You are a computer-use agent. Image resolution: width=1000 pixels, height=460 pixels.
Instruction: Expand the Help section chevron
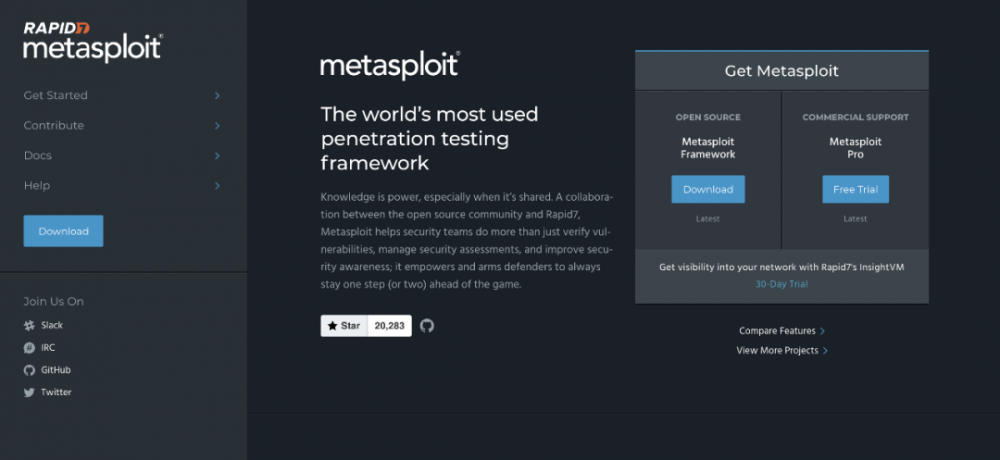pyautogui.click(x=217, y=186)
